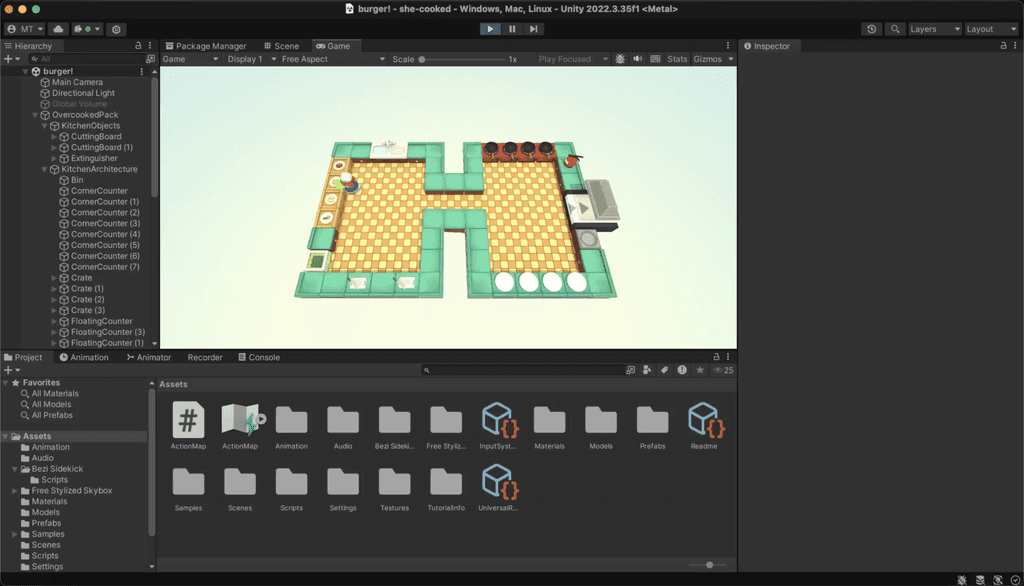
Task: Select the CornerCounter (3) object in Hierarchy
Action: click(103, 223)
